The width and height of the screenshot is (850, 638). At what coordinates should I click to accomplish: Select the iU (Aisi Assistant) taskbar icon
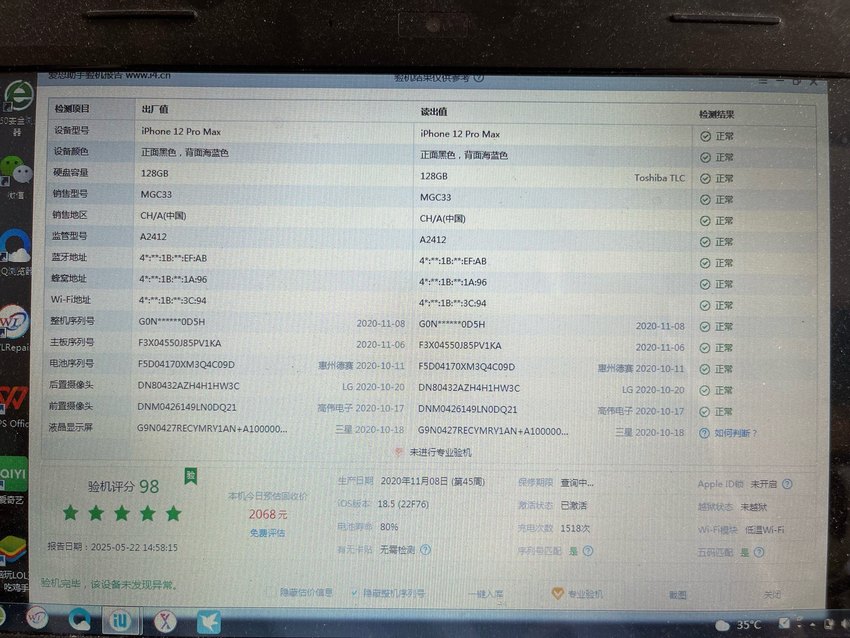[x=120, y=620]
